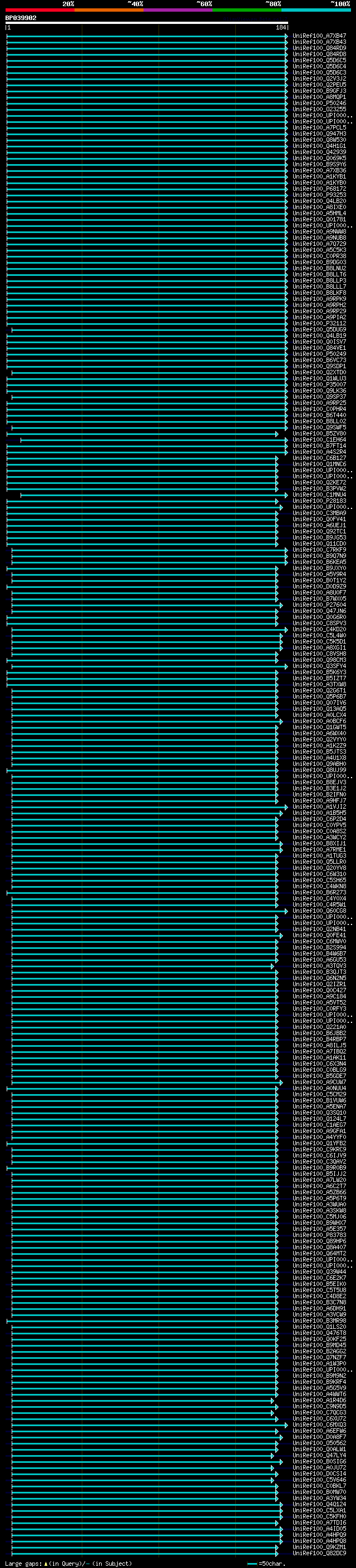This screenshot has height=1568, width=356.
Task: Select hit UniRef100_A7XB47
Action: pyautogui.click(x=319, y=36)
